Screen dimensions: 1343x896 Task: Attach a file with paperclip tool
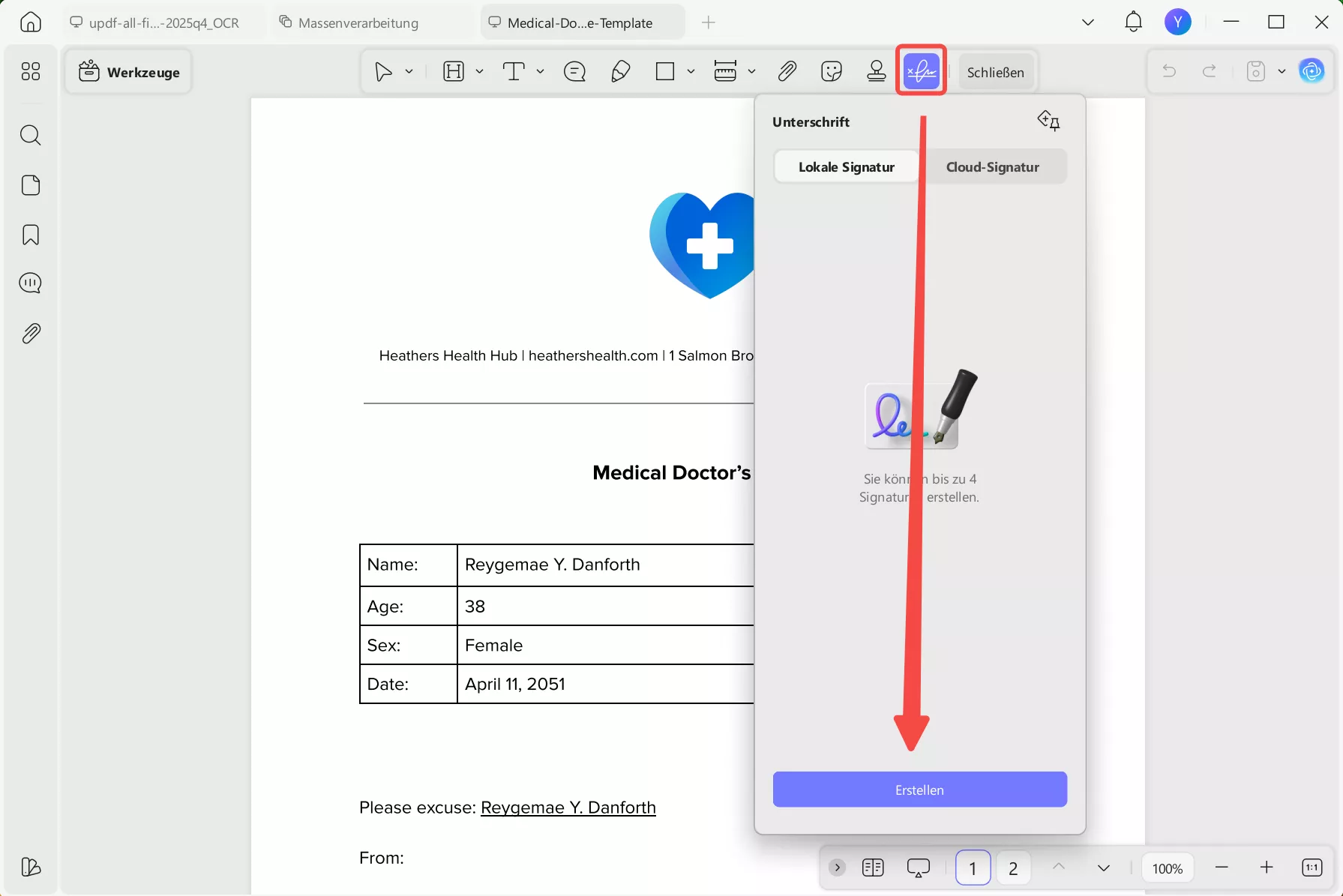click(x=787, y=72)
